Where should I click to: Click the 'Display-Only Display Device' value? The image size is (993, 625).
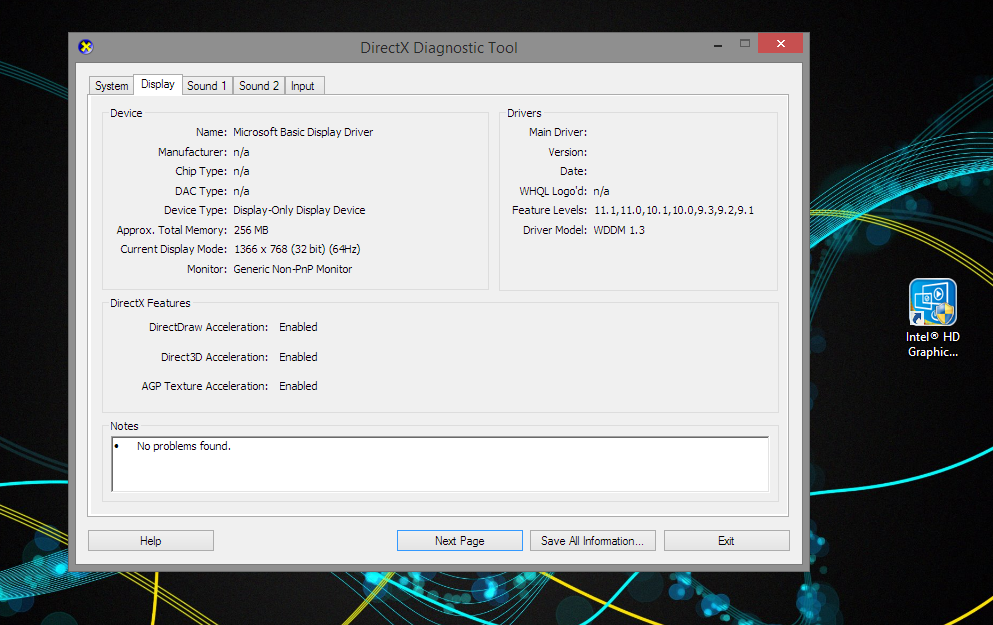pos(299,210)
